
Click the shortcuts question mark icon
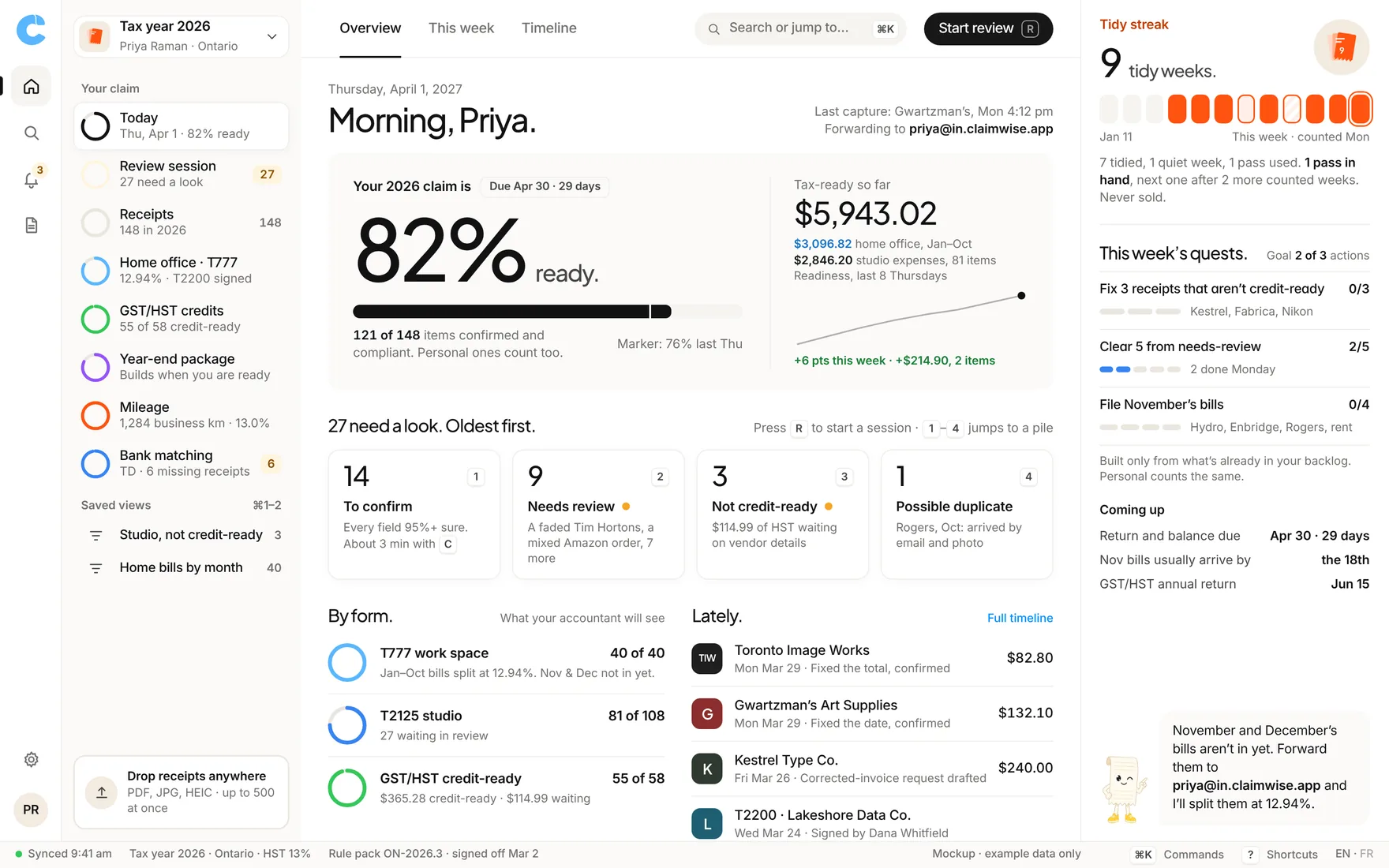click(1250, 854)
